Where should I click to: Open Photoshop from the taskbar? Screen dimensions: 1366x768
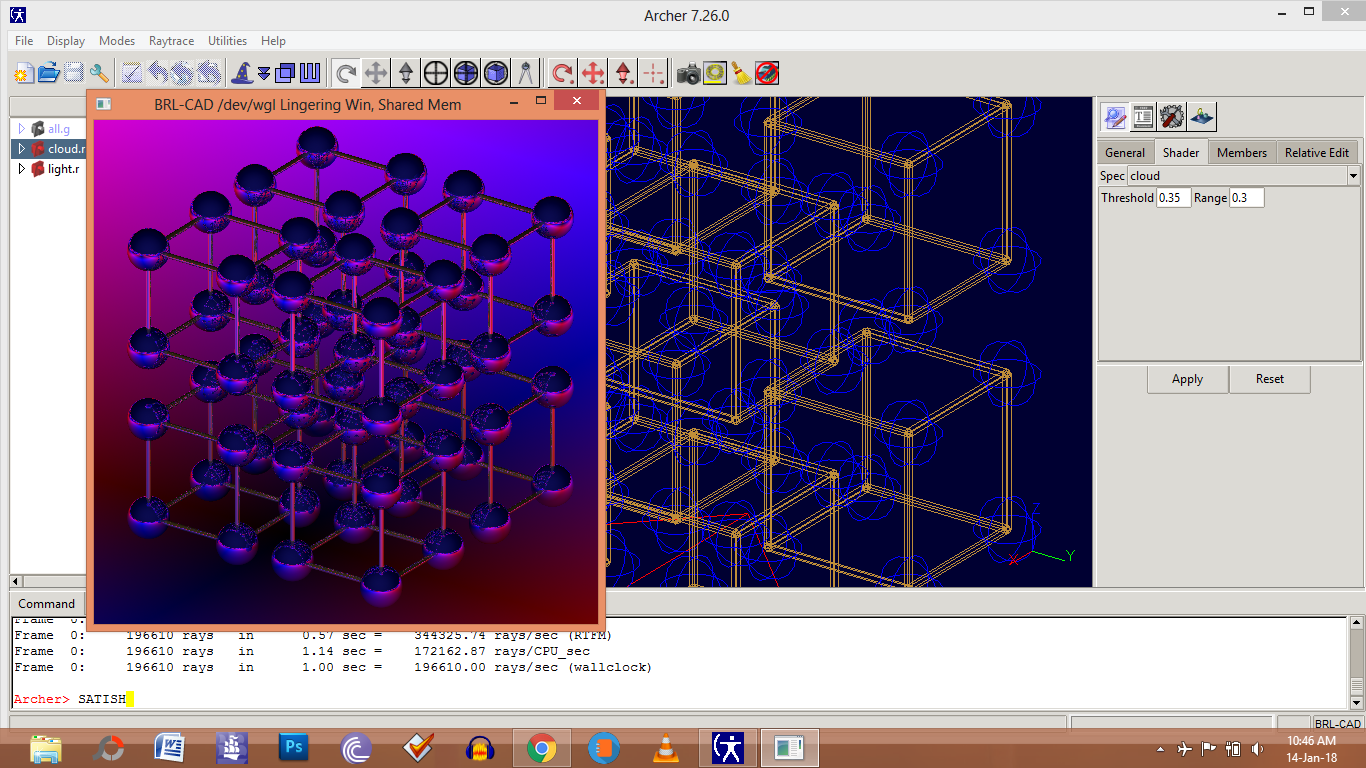294,748
